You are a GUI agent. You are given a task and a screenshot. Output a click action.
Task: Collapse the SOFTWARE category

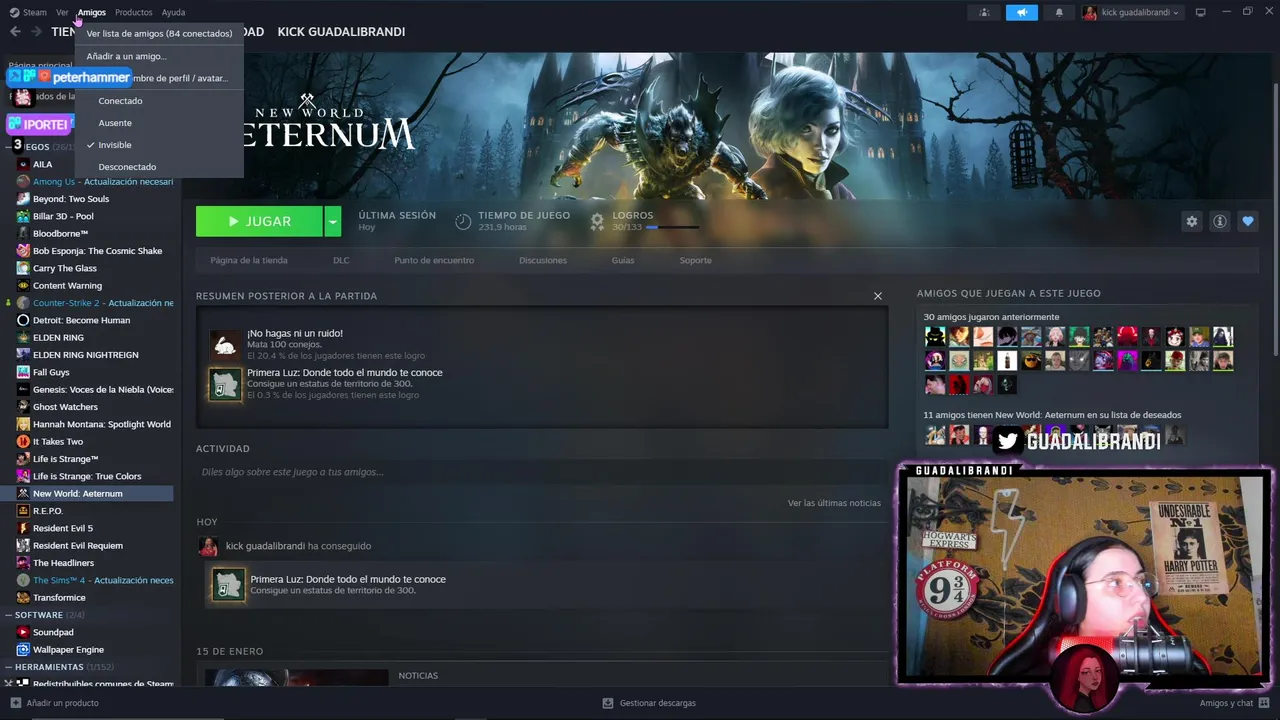(x=9, y=615)
